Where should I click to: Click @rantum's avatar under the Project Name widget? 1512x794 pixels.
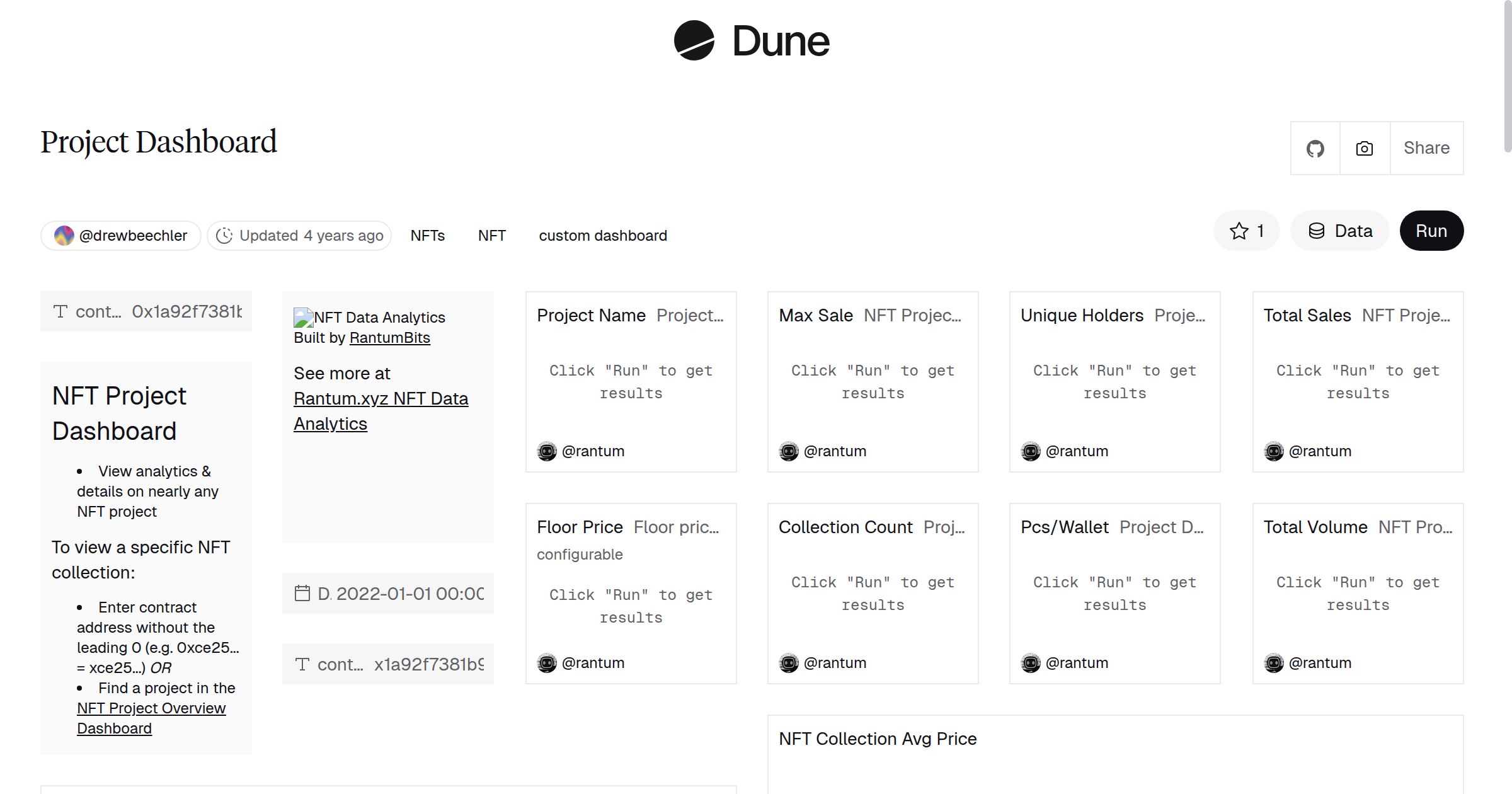(547, 451)
